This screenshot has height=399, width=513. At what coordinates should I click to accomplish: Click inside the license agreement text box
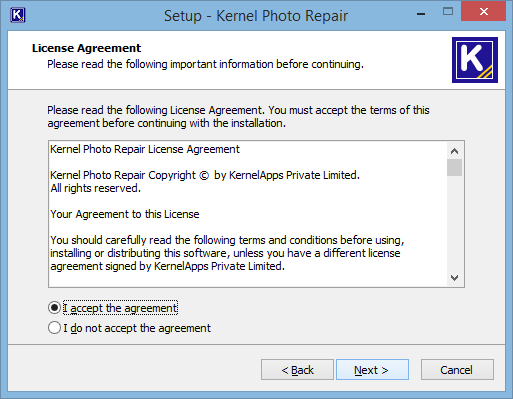(248, 214)
